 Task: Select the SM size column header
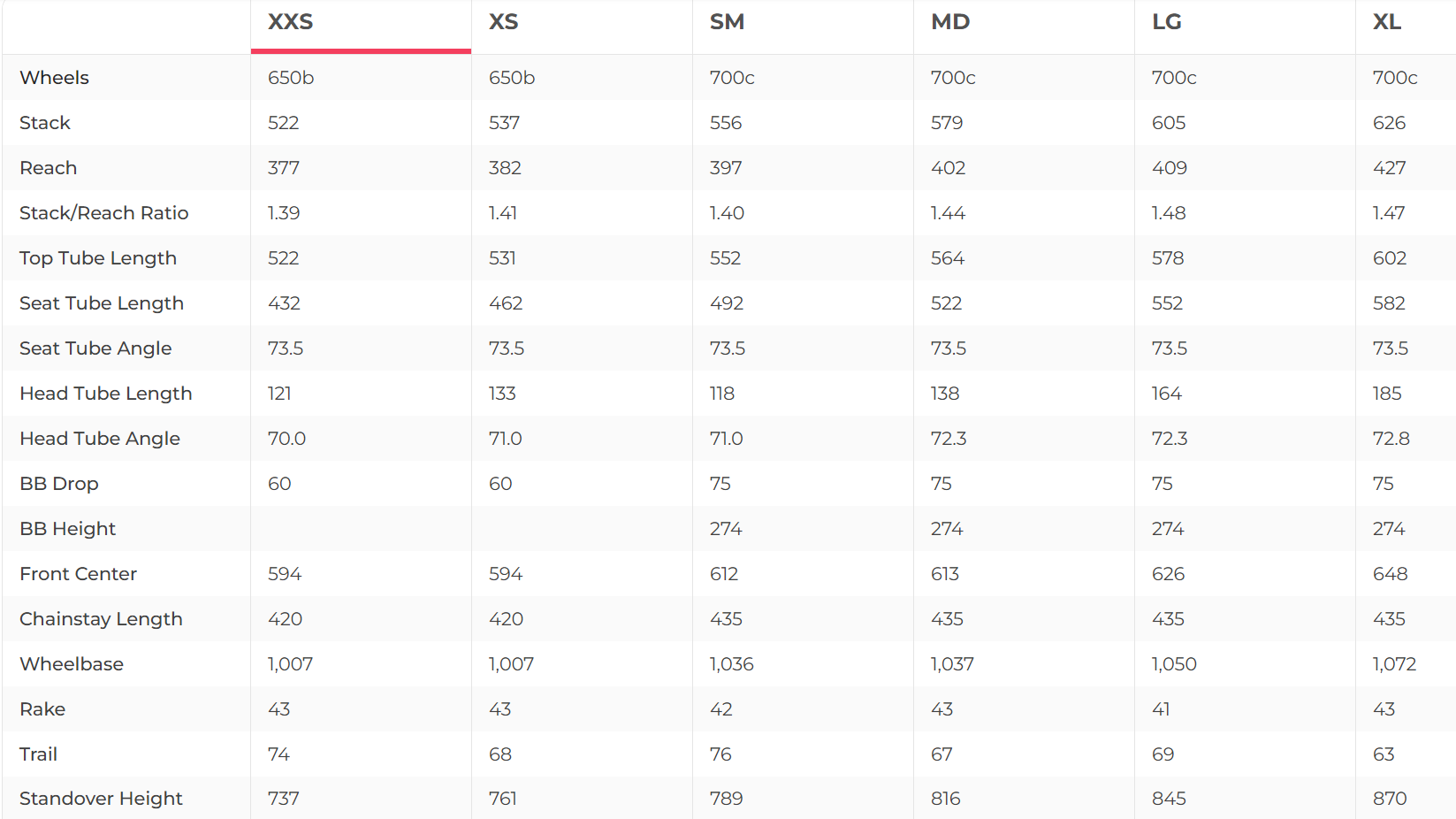727,22
